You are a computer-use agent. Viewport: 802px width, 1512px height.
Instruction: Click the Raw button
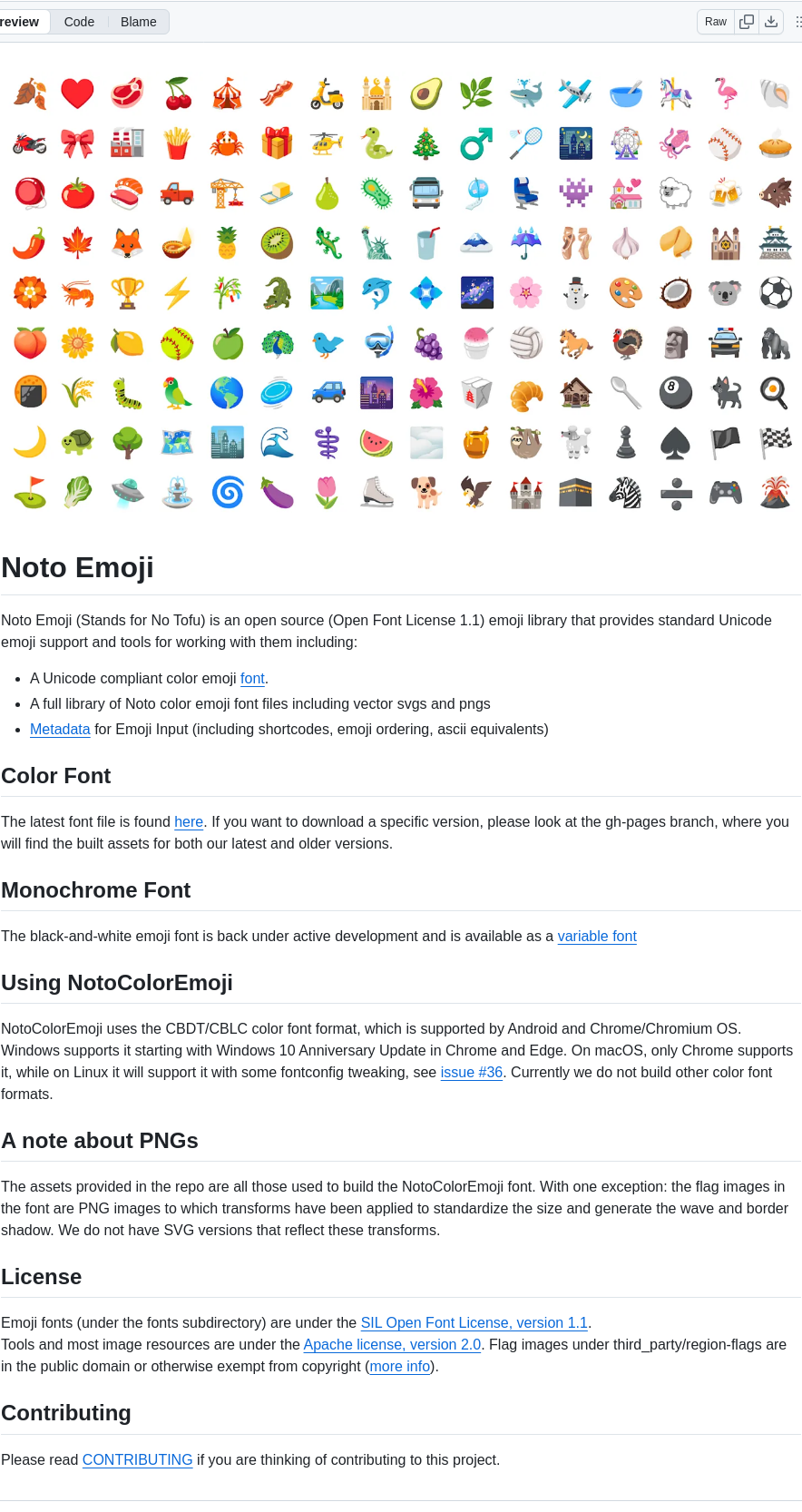715,21
